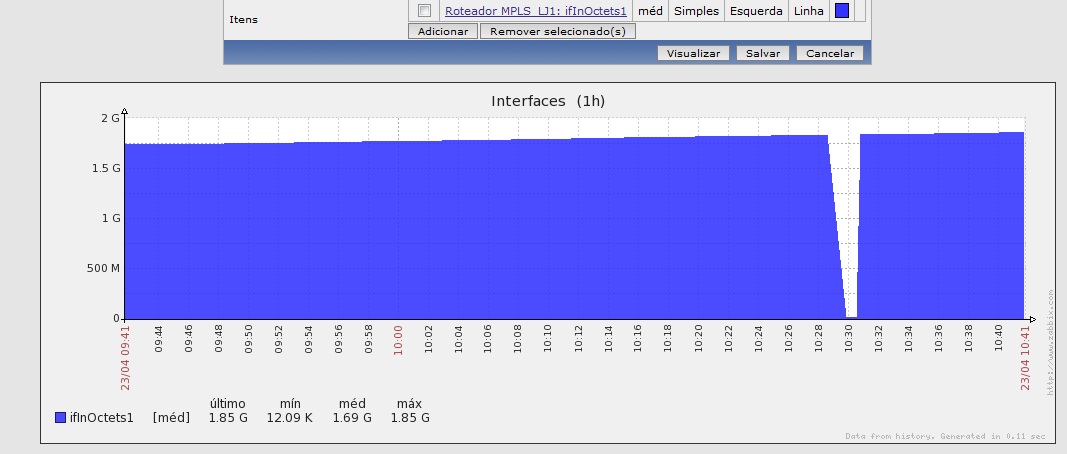The width and height of the screenshot is (1067, 454).
Task: Click the 23/04 10:41 end time label
Action: 1025,357
